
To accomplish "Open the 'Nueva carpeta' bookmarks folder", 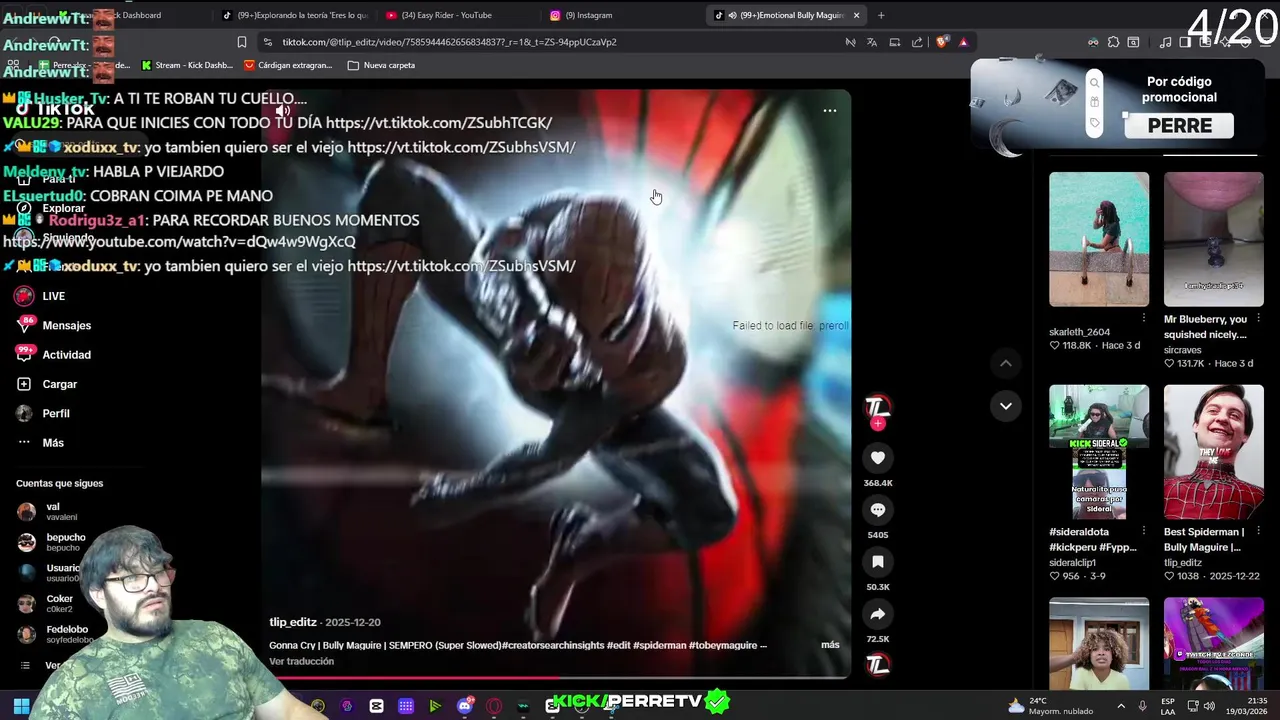I will coord(381,65).
